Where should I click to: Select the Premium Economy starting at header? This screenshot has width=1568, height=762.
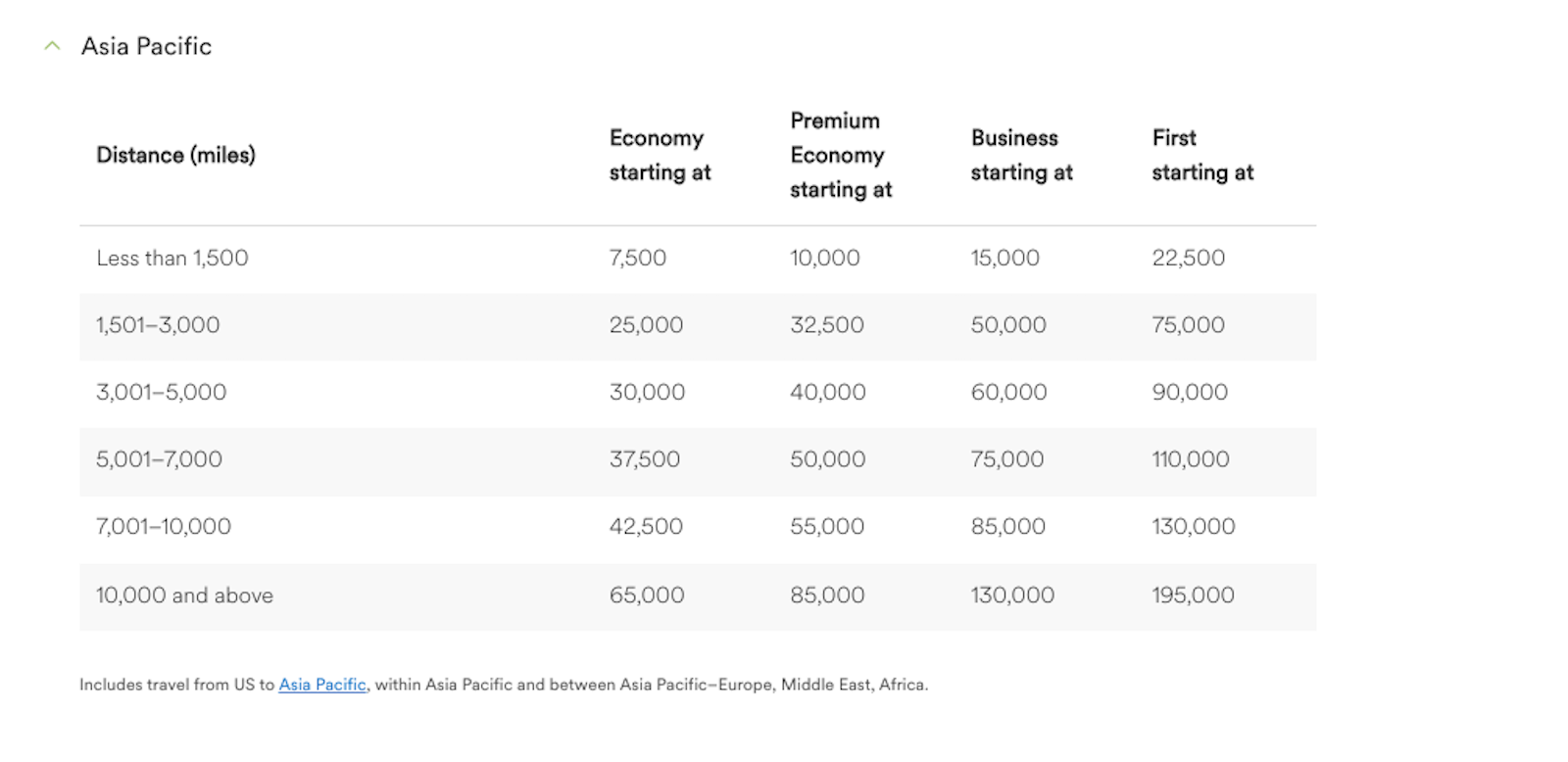pyautogui.click(x=840, y=155)
